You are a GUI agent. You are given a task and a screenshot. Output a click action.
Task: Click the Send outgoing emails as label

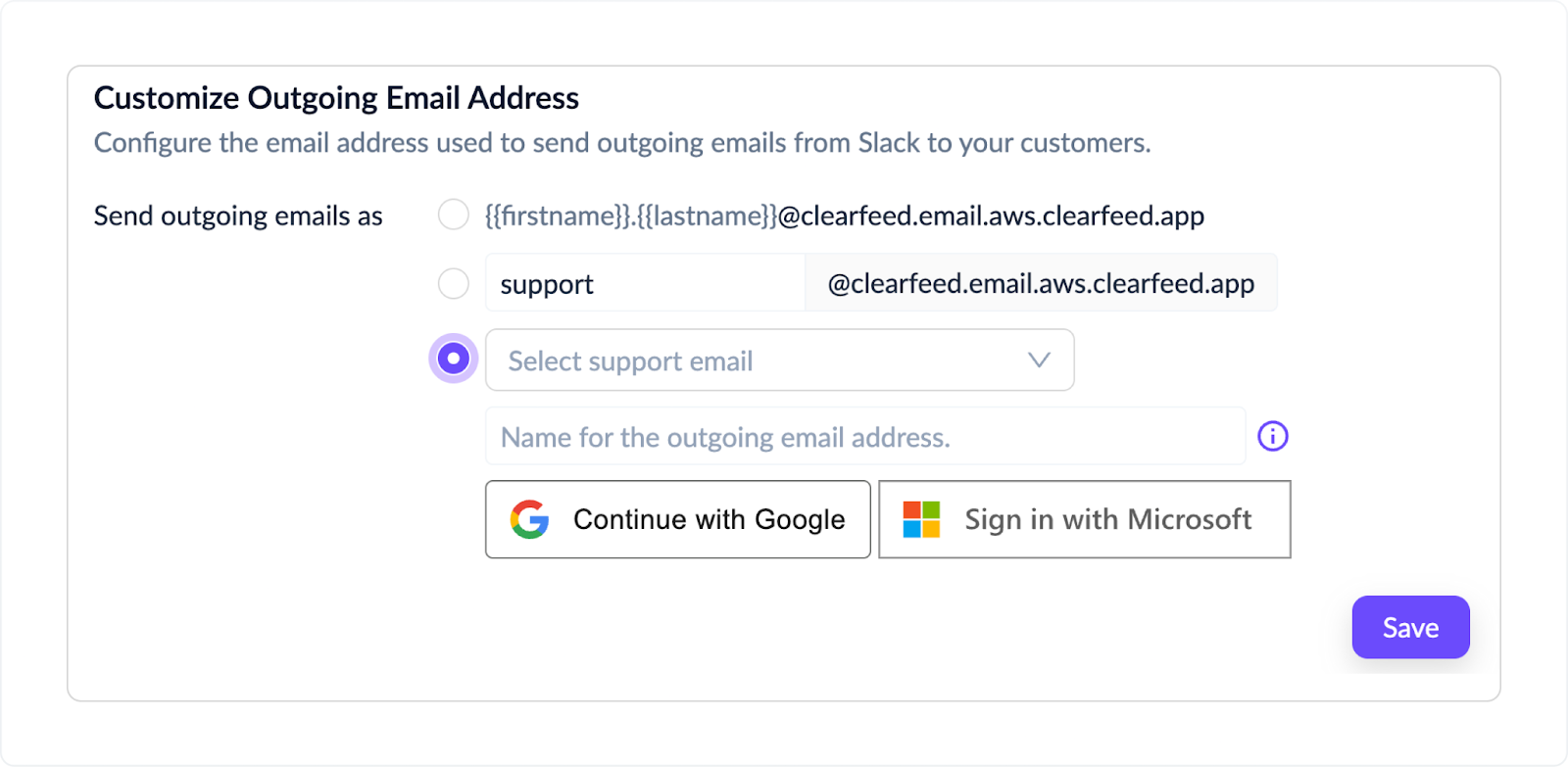point(237,216)
